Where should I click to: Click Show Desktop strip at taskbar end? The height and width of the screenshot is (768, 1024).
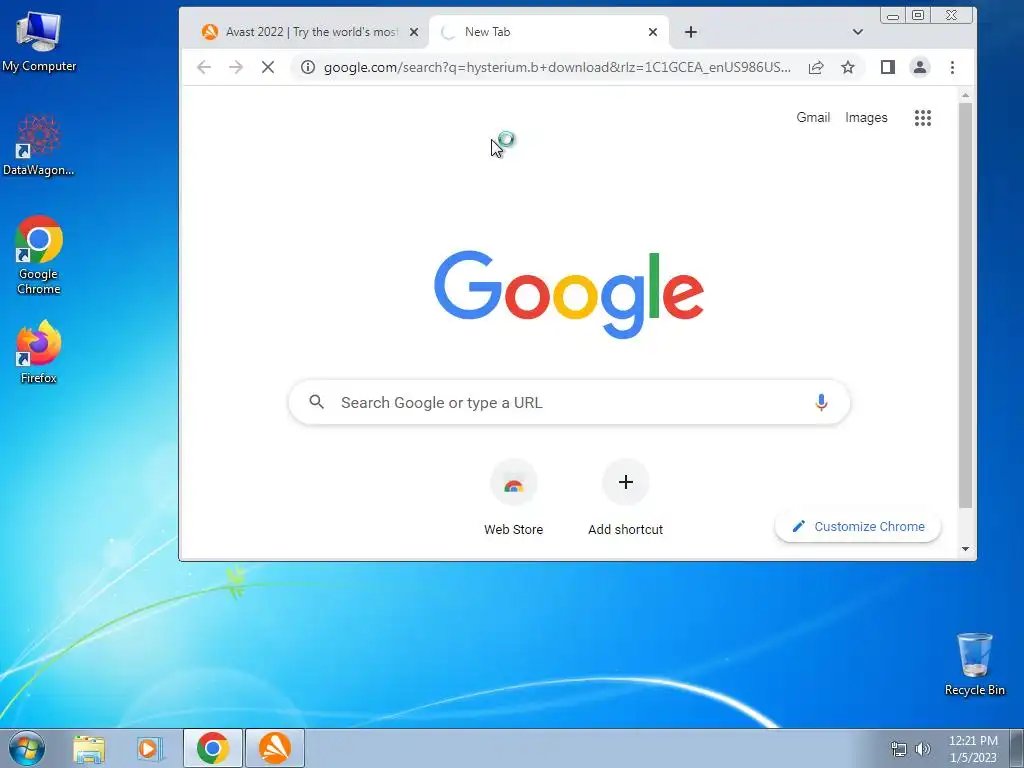[x=1017, y=748]
